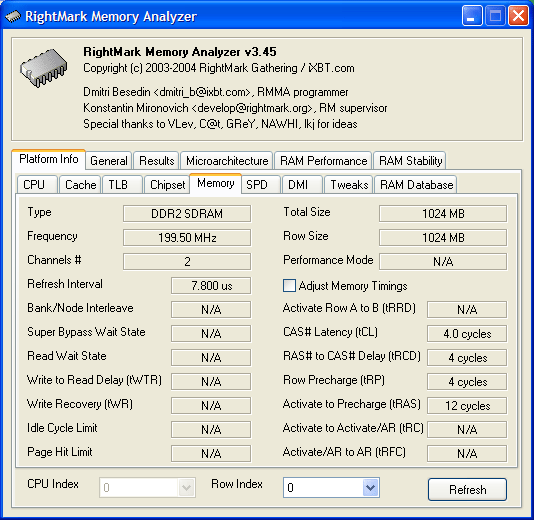Enable the Adjust Memory Timings checkbox

[x=289, y=285]
